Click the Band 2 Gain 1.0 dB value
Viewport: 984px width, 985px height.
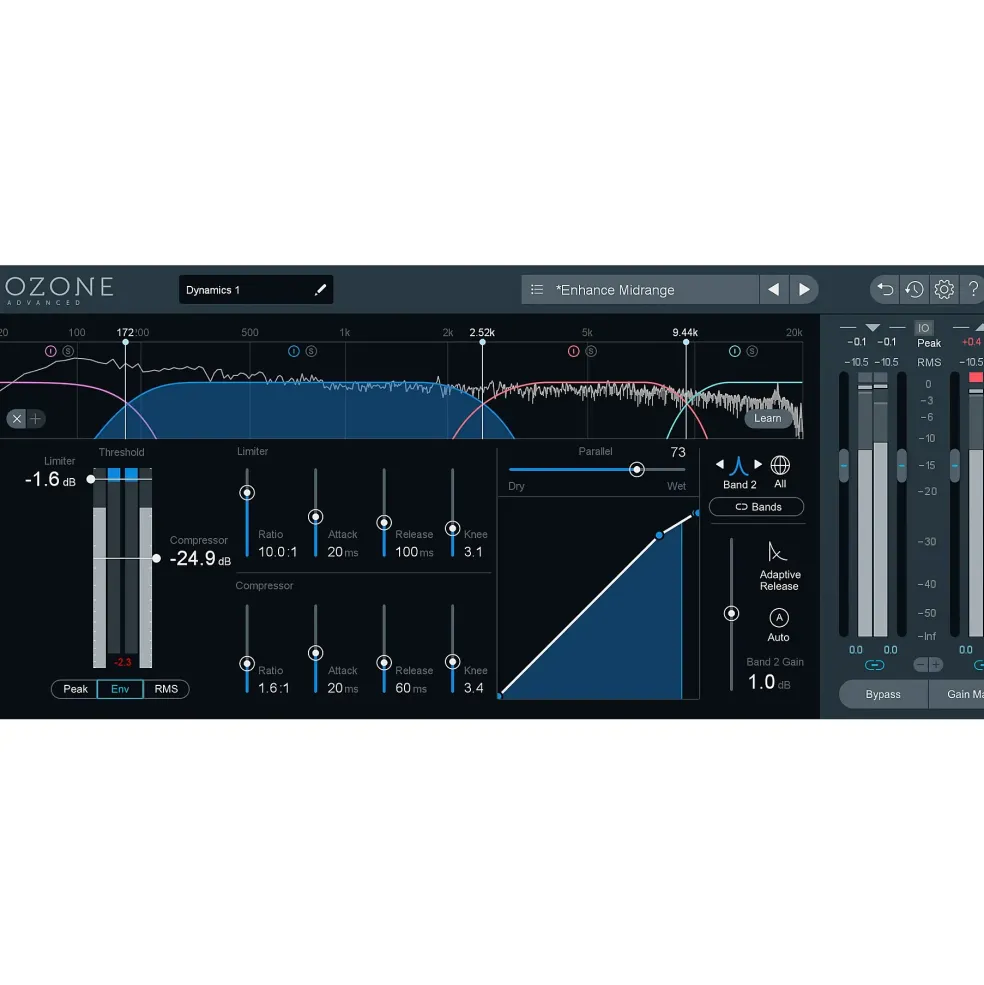pos(768,682)
